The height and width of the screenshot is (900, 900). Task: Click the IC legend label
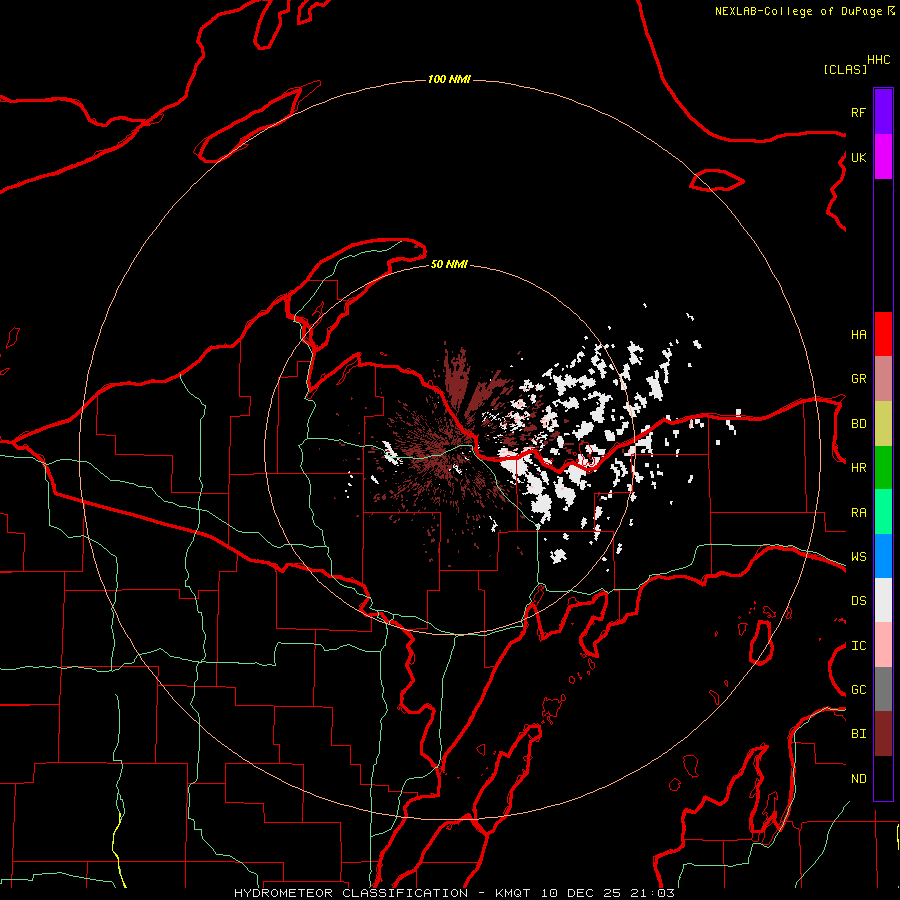click(858, 646)
